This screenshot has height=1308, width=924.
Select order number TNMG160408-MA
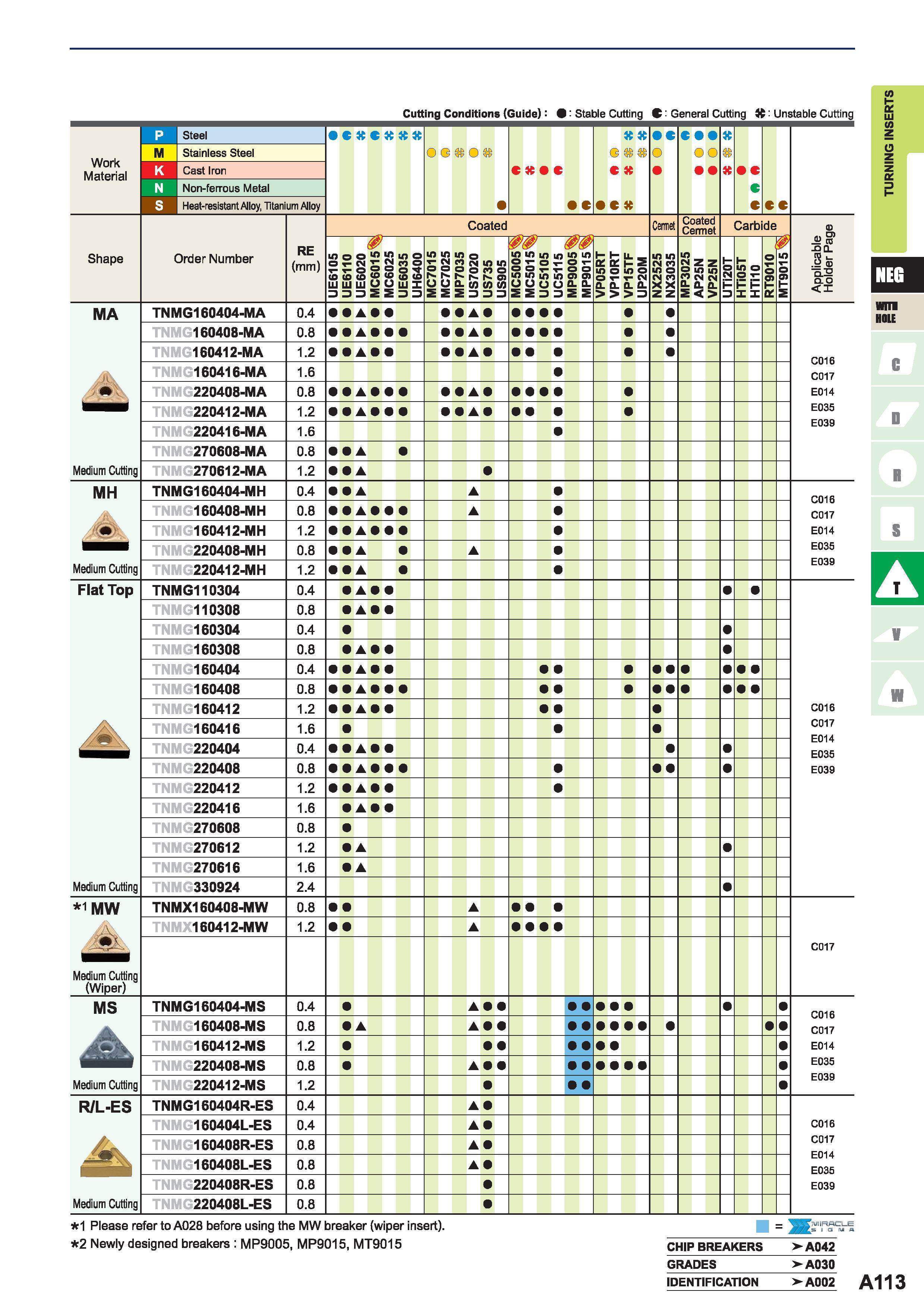[x=209, y=332]
